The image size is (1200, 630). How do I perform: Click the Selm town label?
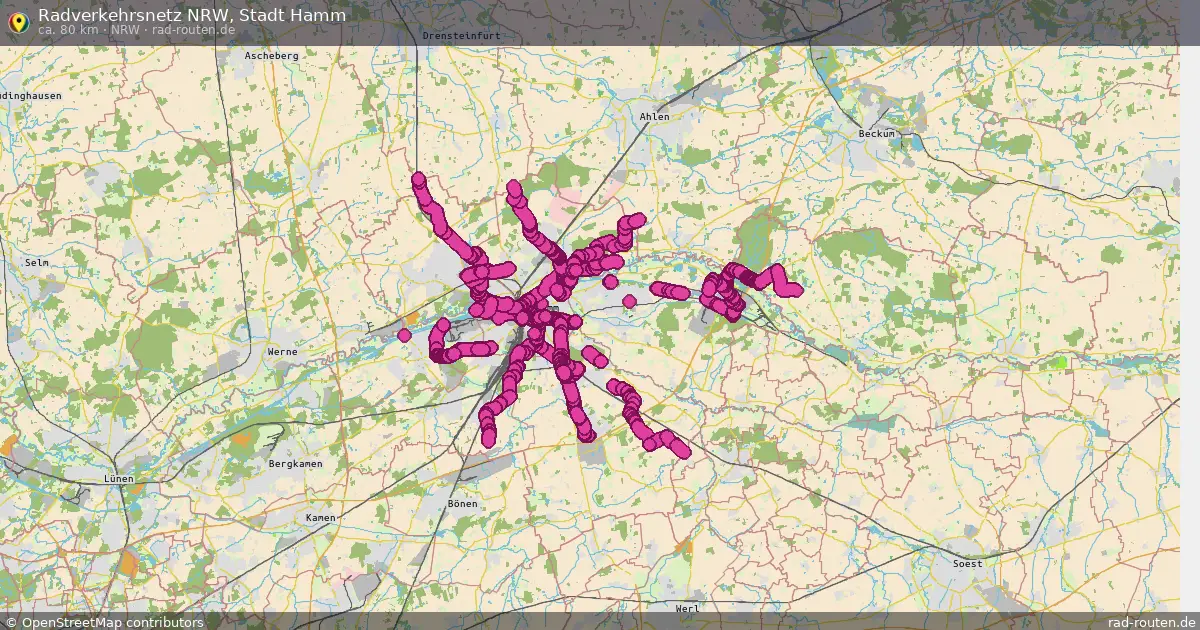[37, 262]
